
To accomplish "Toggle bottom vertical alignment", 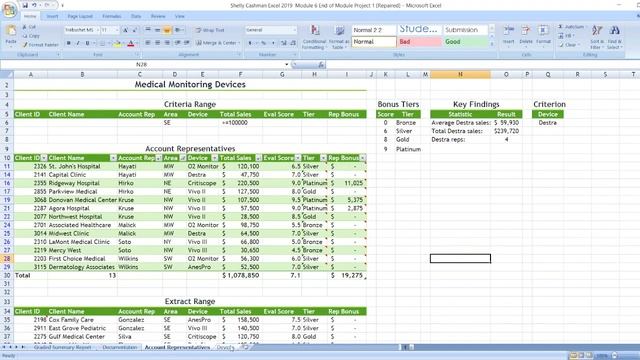I will 167,30.
